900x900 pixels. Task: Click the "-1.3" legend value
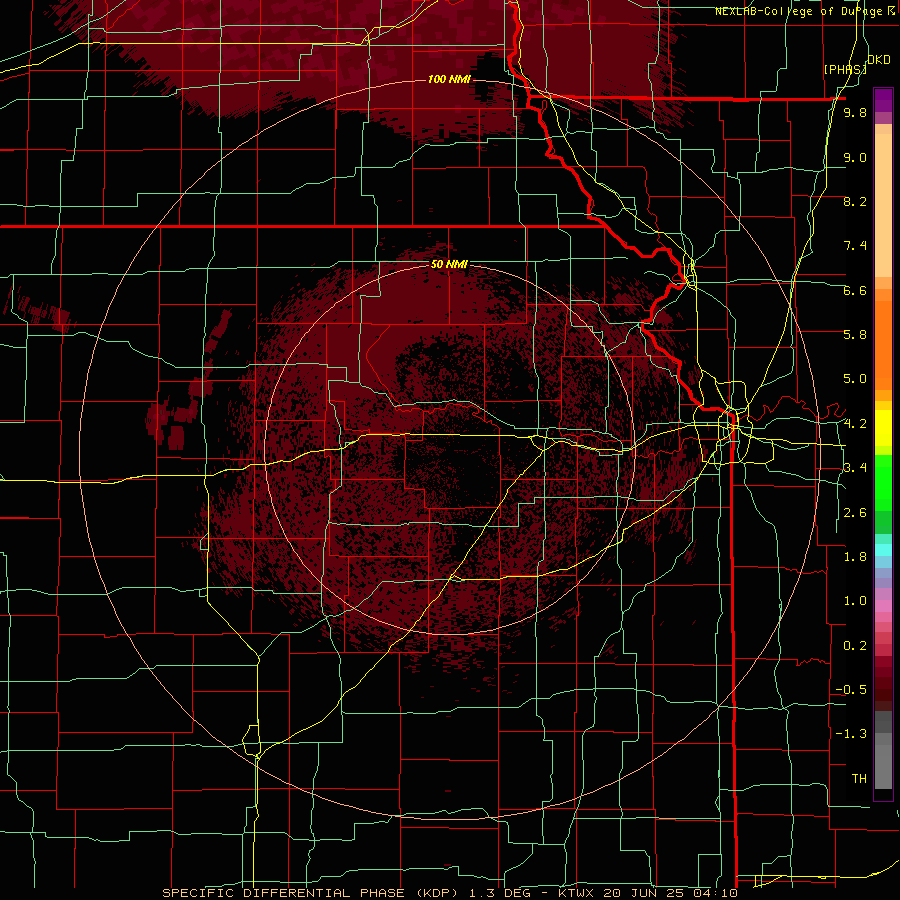pyautogui.click(x=851, y=734)
